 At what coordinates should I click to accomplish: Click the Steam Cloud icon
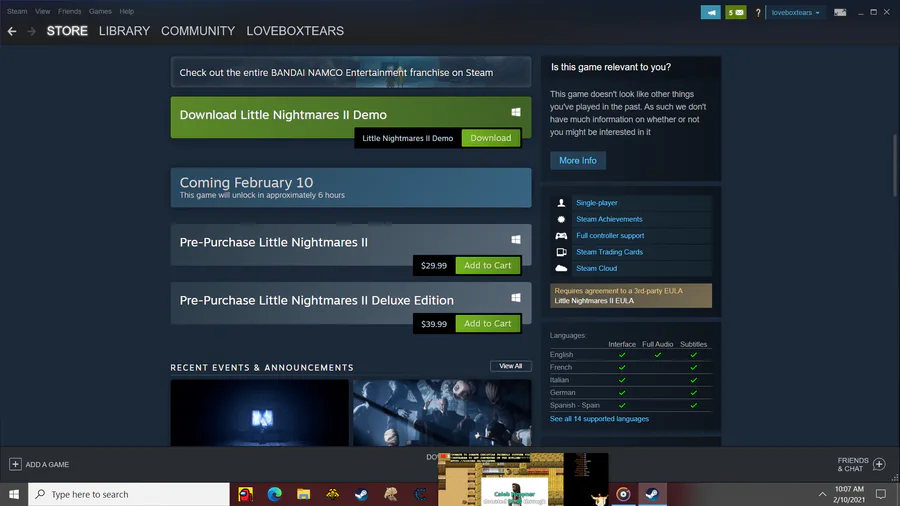point(561,268)
